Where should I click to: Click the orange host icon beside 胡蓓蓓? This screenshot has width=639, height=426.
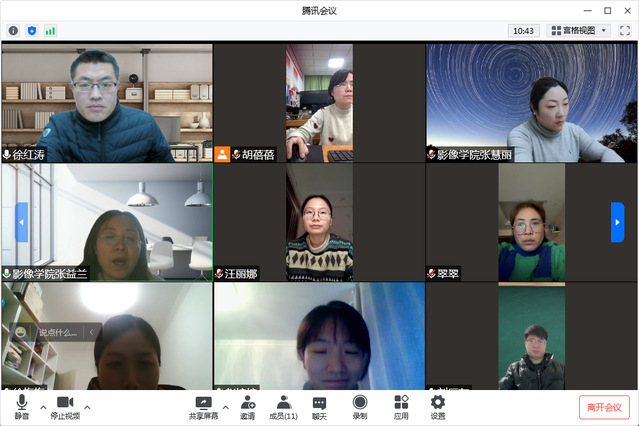(x=222, y=155)
